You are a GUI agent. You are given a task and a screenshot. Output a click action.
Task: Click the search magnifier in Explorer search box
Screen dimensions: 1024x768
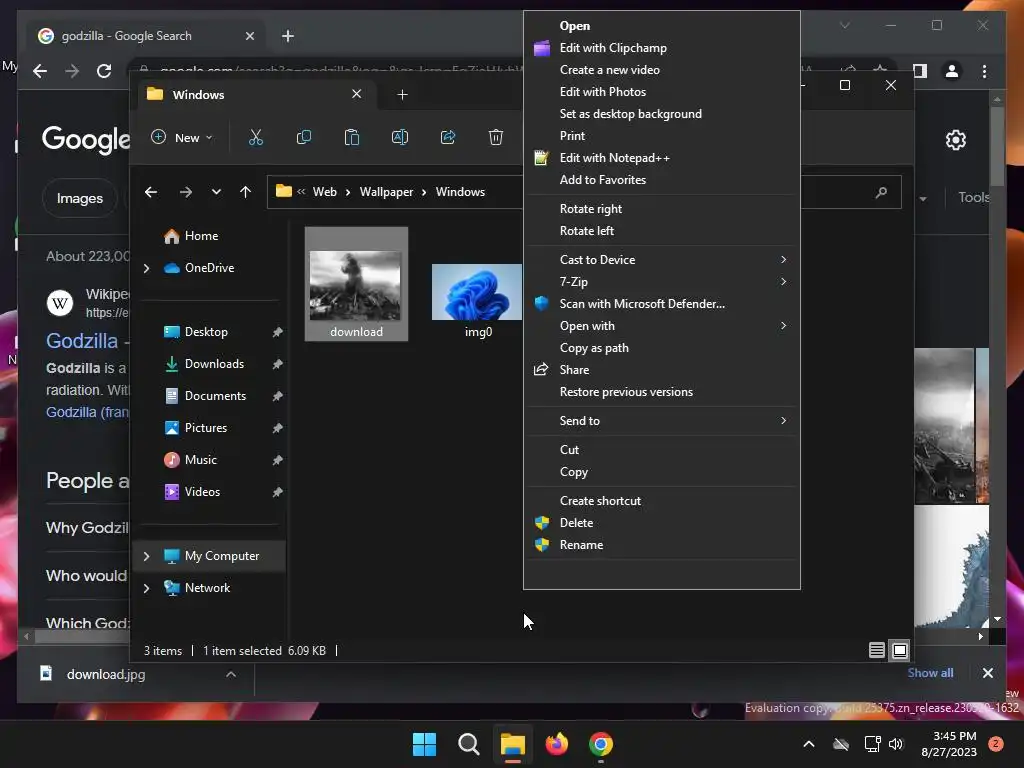[881, 193]
